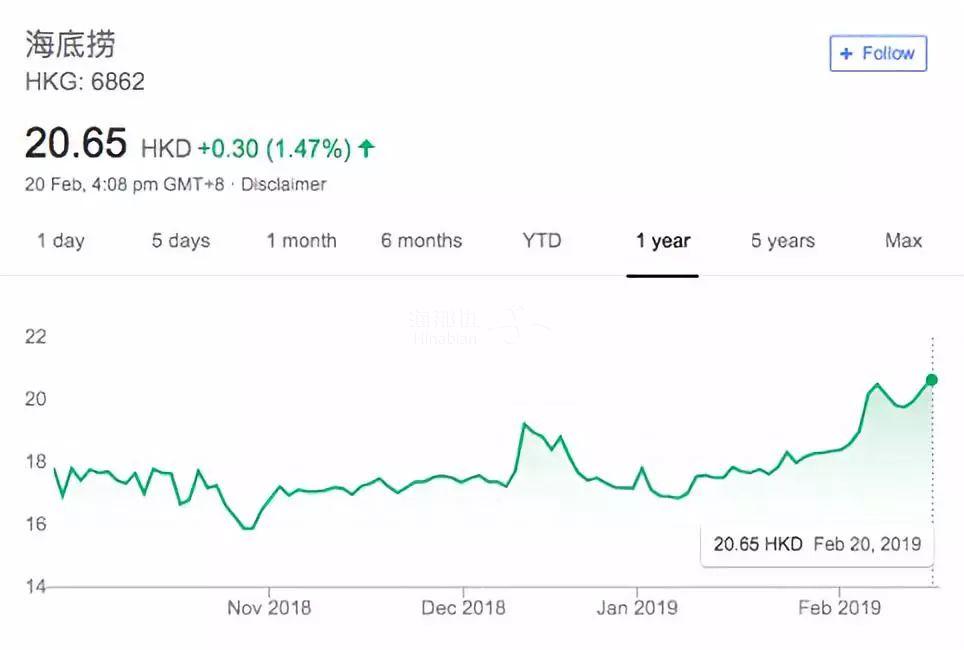
Task: Click the HKG: 6862 ticker text
Action: click(85, 82)
